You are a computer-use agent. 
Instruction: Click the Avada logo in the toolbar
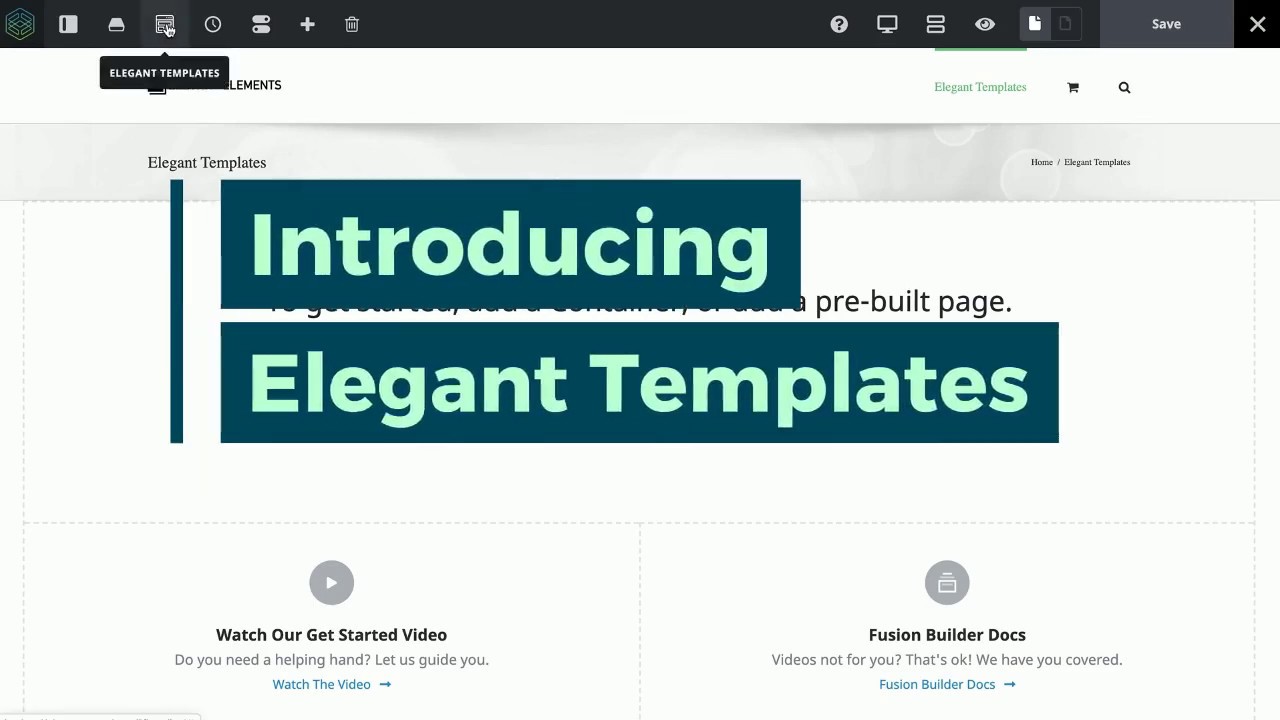(x=20, y=24)
